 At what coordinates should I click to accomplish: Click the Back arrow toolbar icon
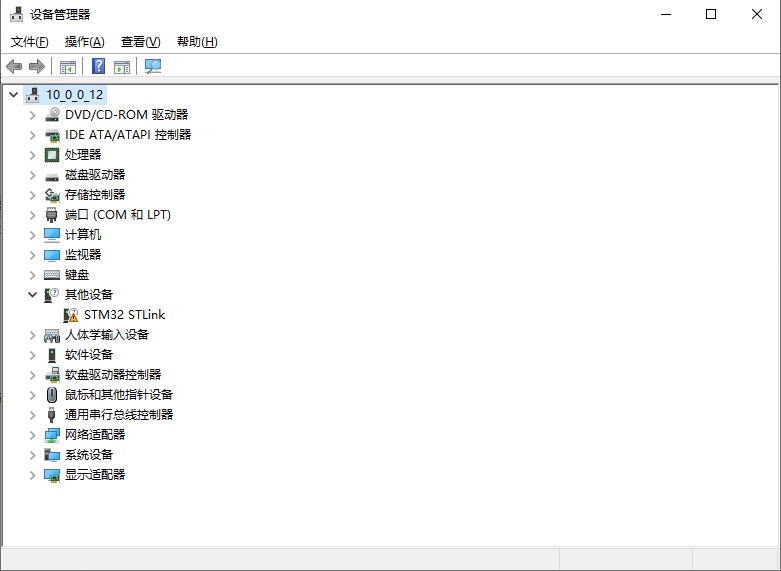click(x=14, y=66)
